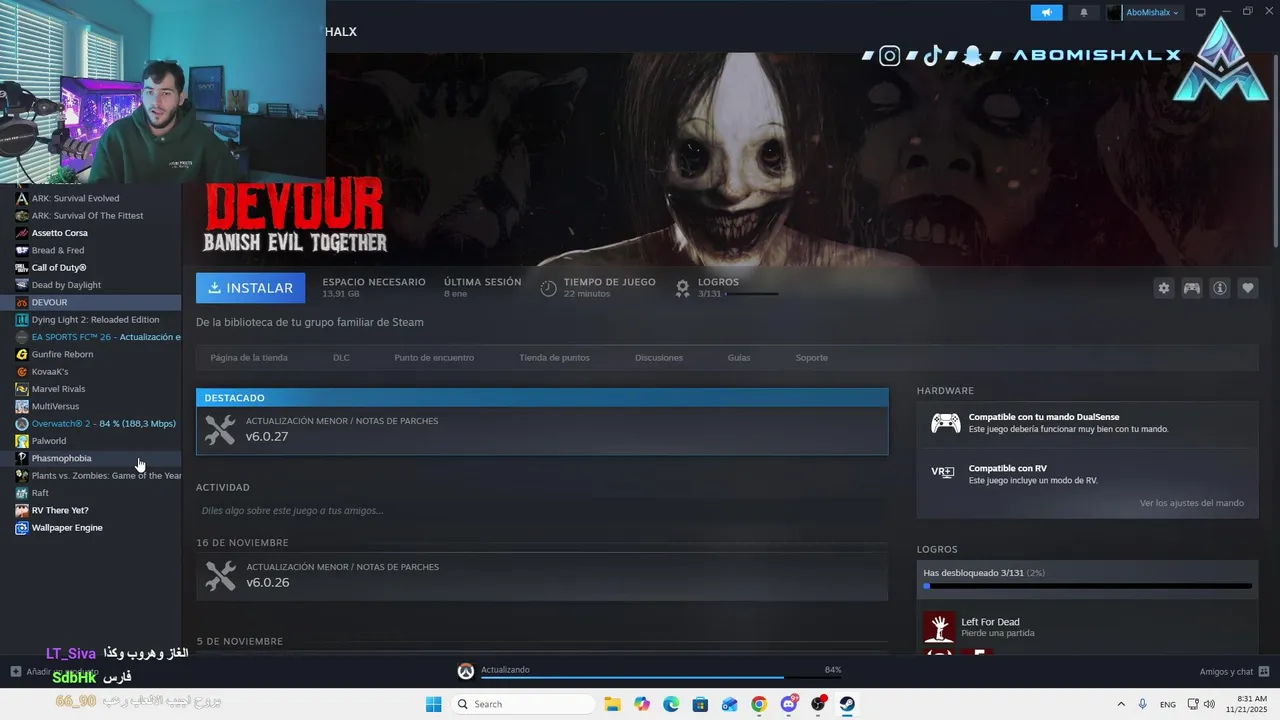Open the DLC tab
This screenshot has width=1280, height=720.
341,357
